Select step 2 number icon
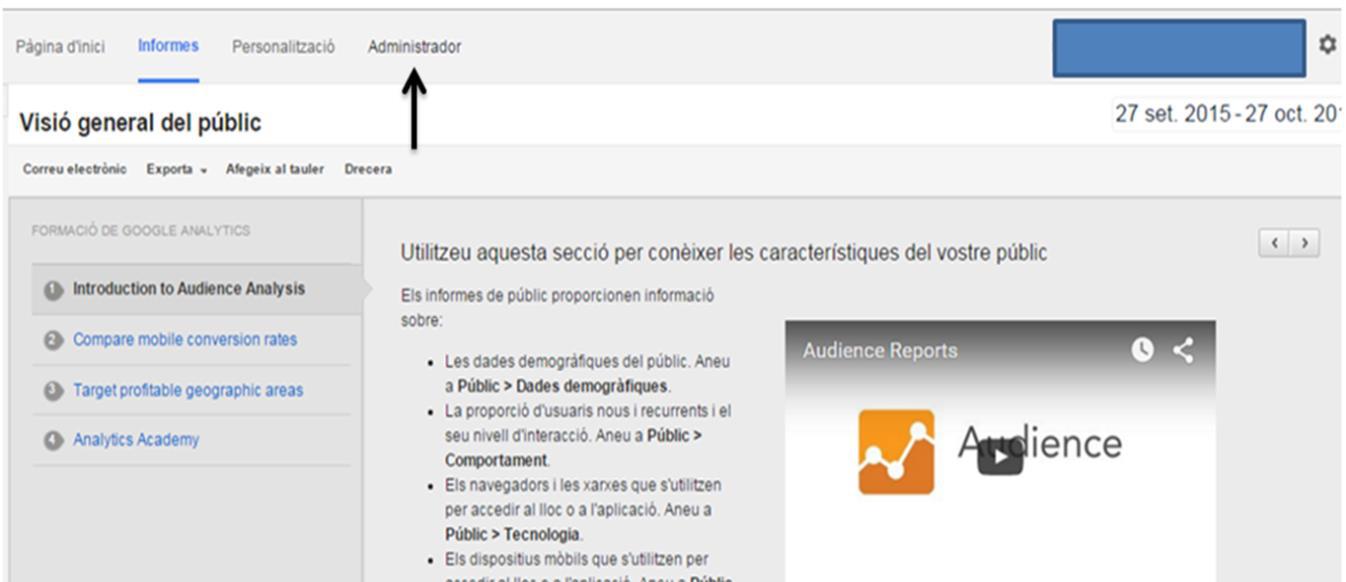1346x582 pixels. point(53,341)
